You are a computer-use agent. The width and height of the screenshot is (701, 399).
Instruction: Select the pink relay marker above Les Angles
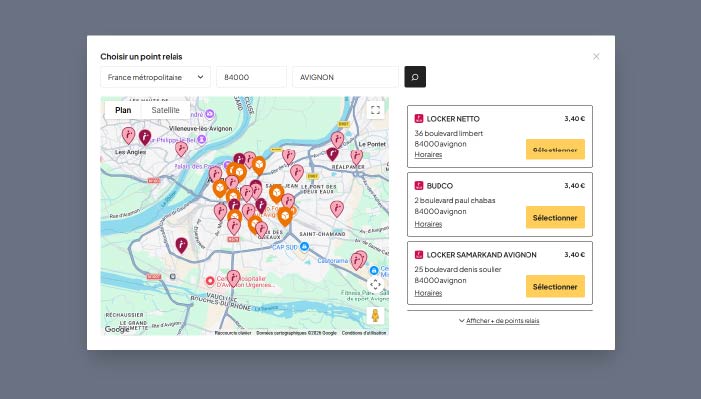pyautogui.click(x=128, y=135)
